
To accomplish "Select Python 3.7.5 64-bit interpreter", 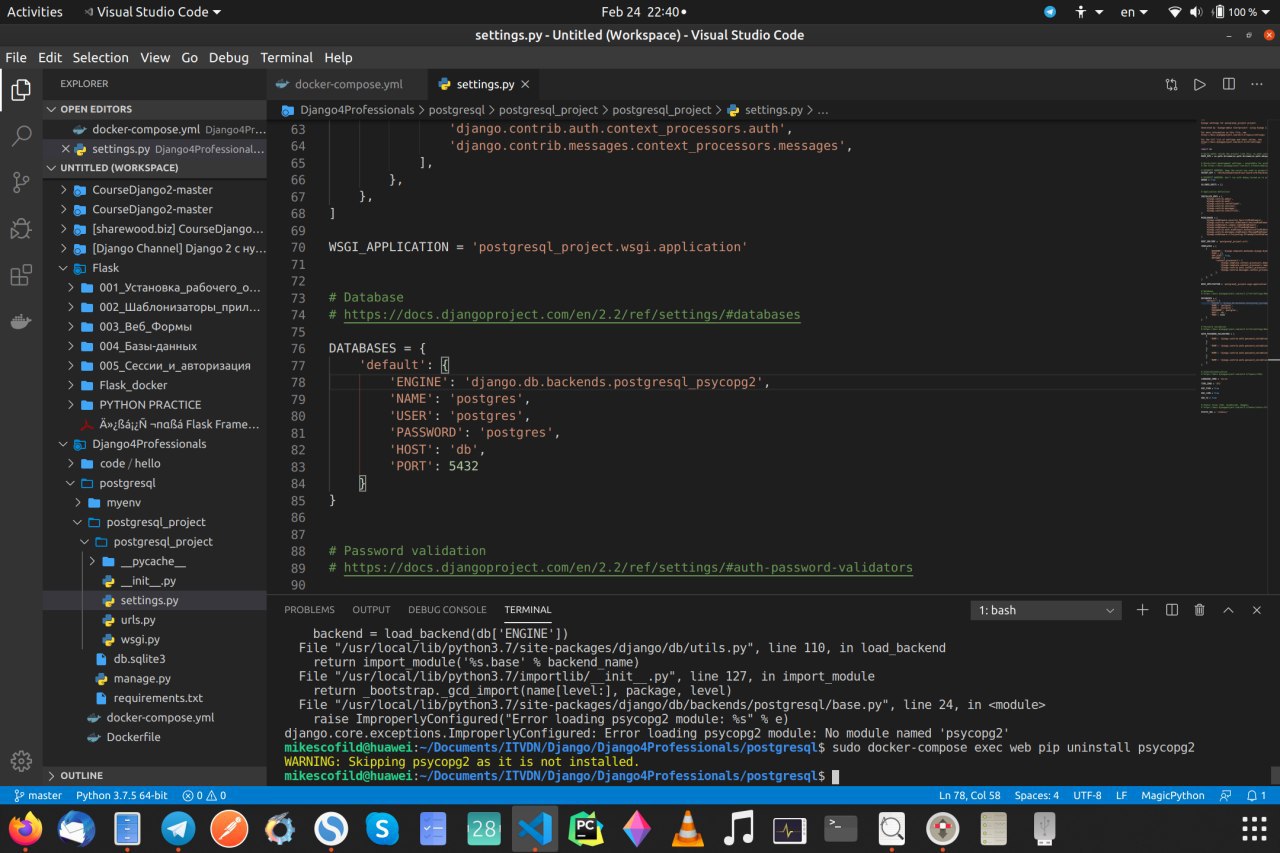I will [122, 795].
